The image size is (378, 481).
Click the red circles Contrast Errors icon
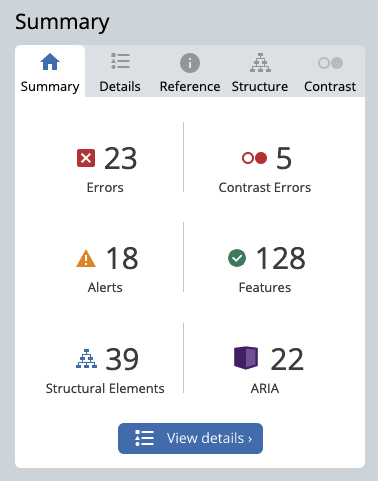point(255,158)
